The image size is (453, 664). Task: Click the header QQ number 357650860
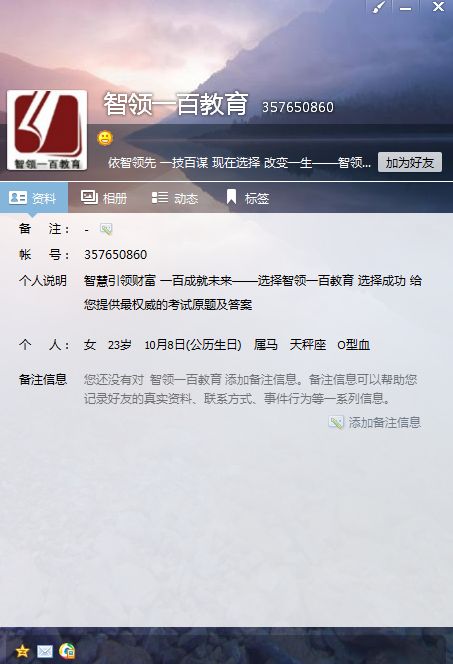pyautogui.click(x=298, y=107)
